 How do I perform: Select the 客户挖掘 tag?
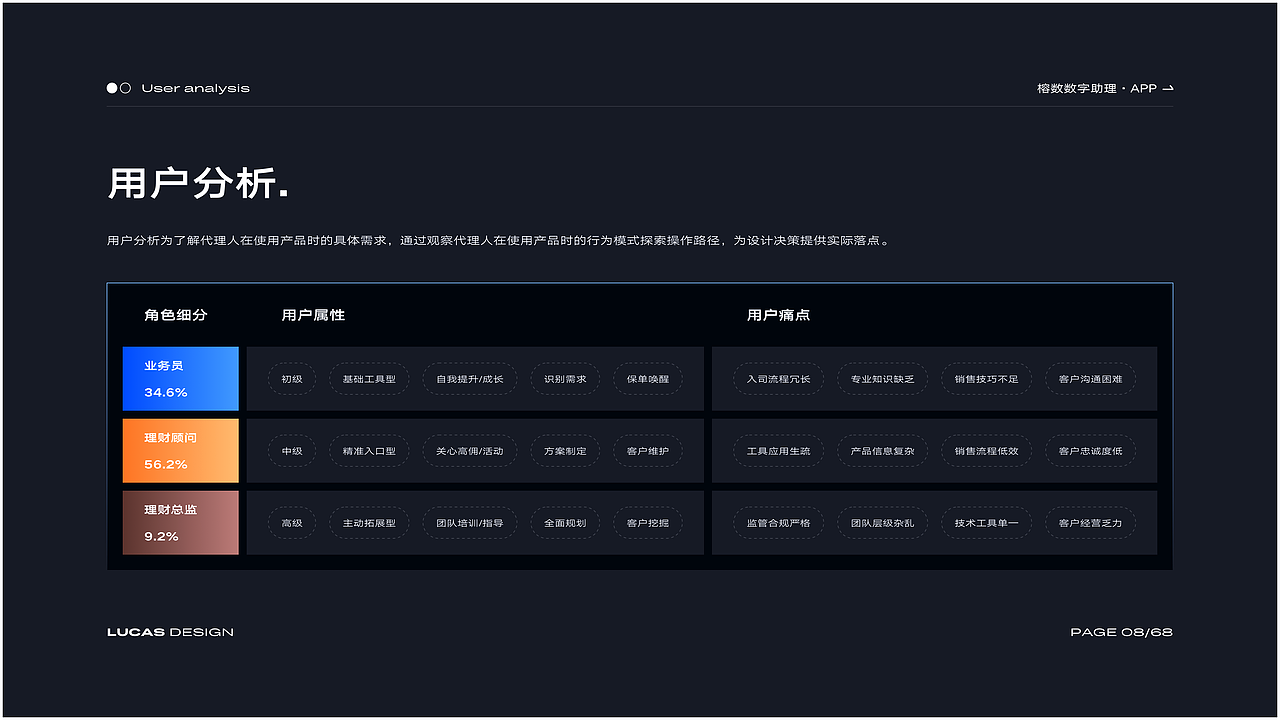[648, 522]
